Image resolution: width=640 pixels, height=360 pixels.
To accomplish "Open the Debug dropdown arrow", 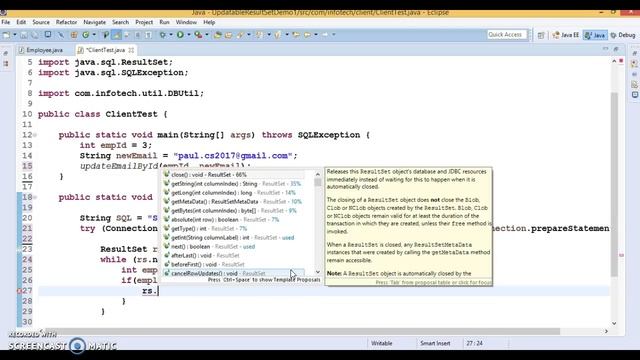I will pyautogui.click(x=171, y=35).
